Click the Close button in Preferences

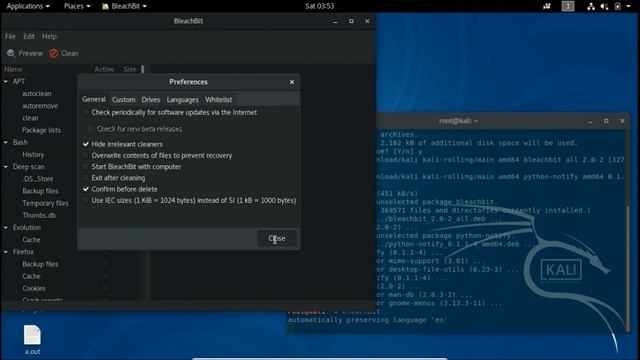[277, 238]
